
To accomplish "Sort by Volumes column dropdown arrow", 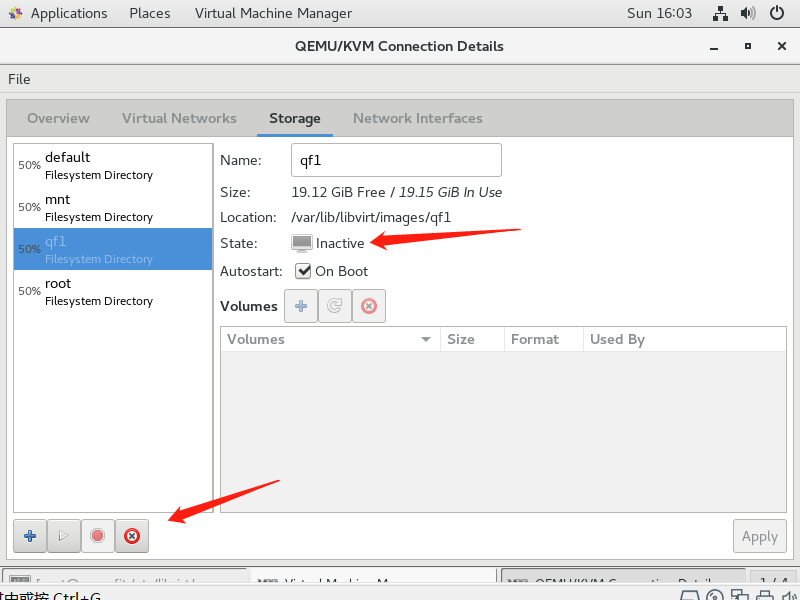I will pyautogui.click(x=426, y=339).
